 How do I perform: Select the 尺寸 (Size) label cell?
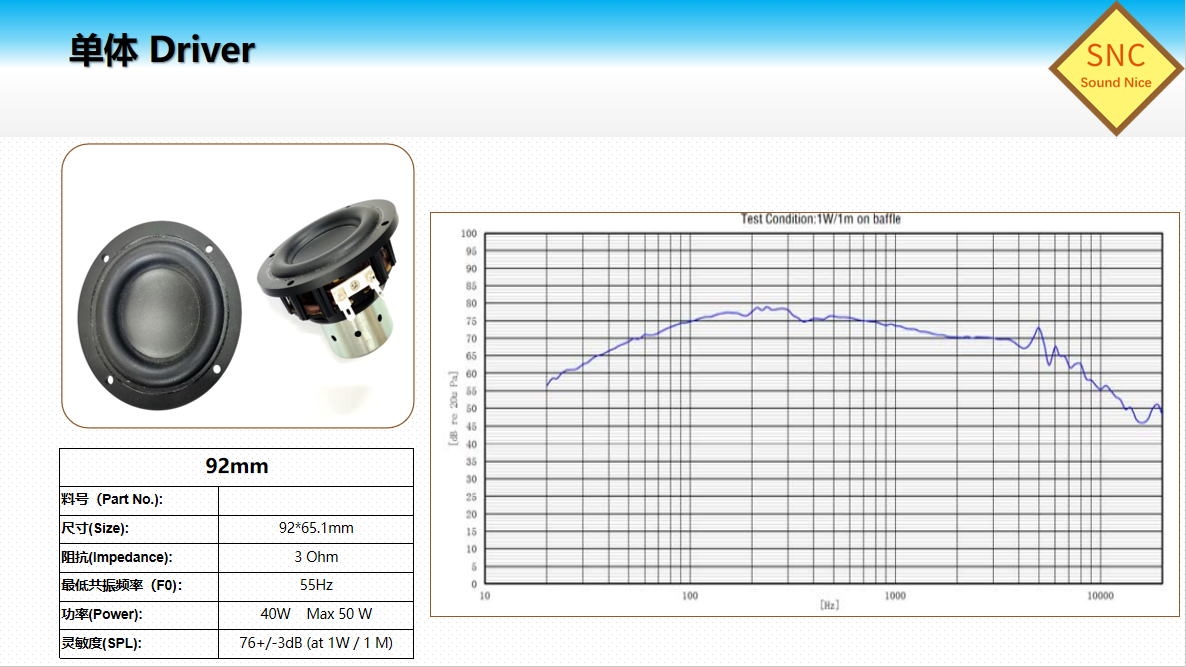95,528
